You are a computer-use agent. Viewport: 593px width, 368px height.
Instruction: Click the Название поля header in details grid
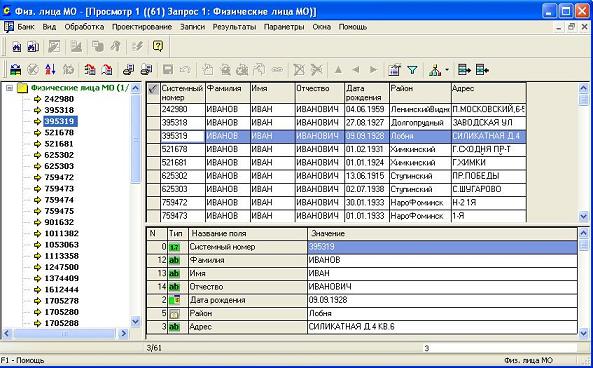click(x=248, y=233)
